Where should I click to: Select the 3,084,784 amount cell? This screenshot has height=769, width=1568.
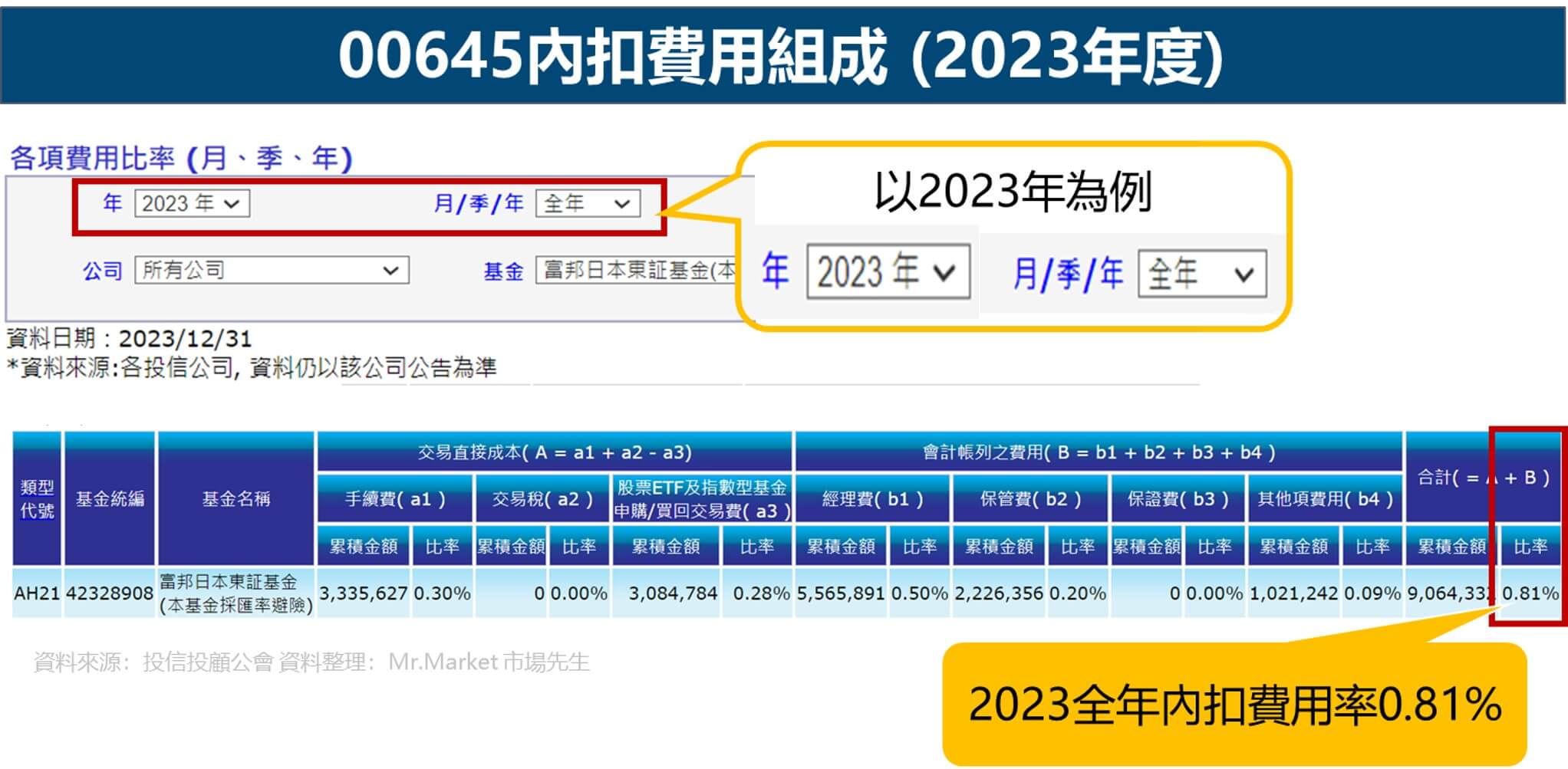[666, 593]
